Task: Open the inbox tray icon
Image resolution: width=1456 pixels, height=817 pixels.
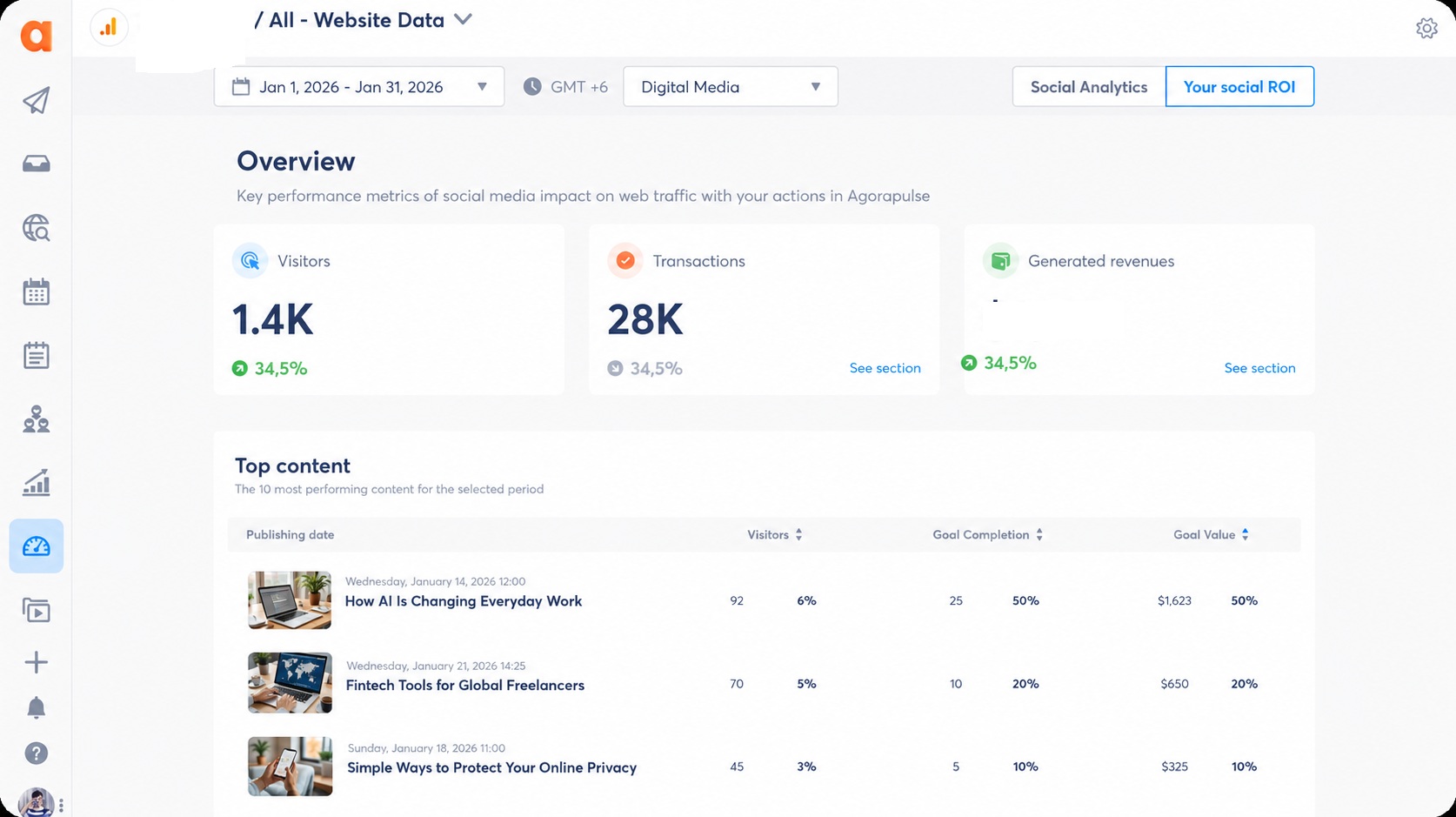Action: pos(36,164)
